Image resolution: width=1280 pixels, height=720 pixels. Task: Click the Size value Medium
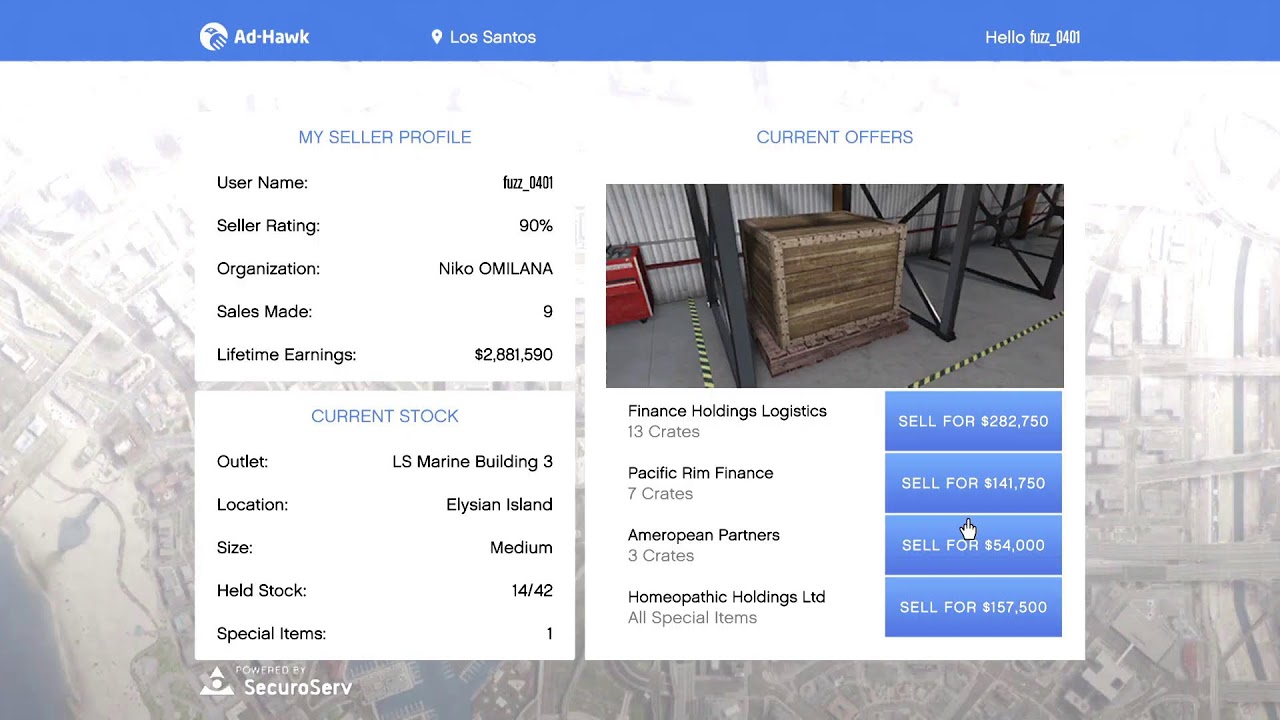521,548
